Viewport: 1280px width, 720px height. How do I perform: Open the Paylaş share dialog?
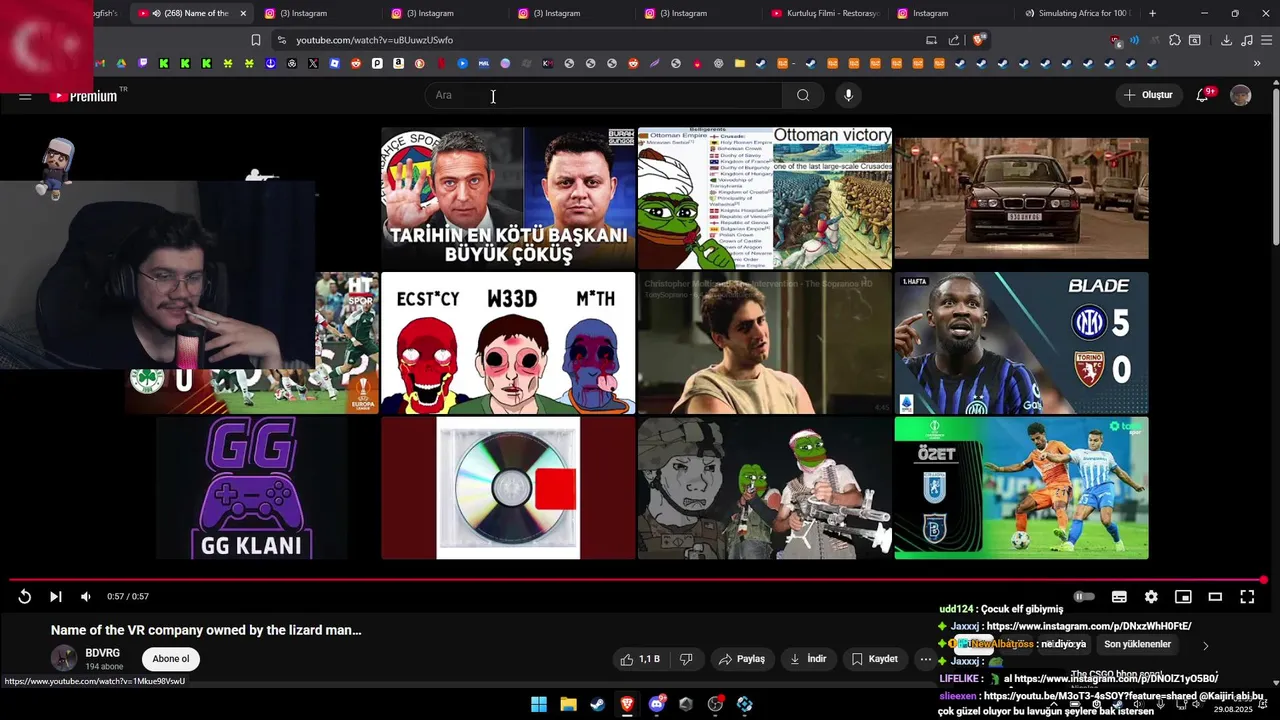coord(742,659)
